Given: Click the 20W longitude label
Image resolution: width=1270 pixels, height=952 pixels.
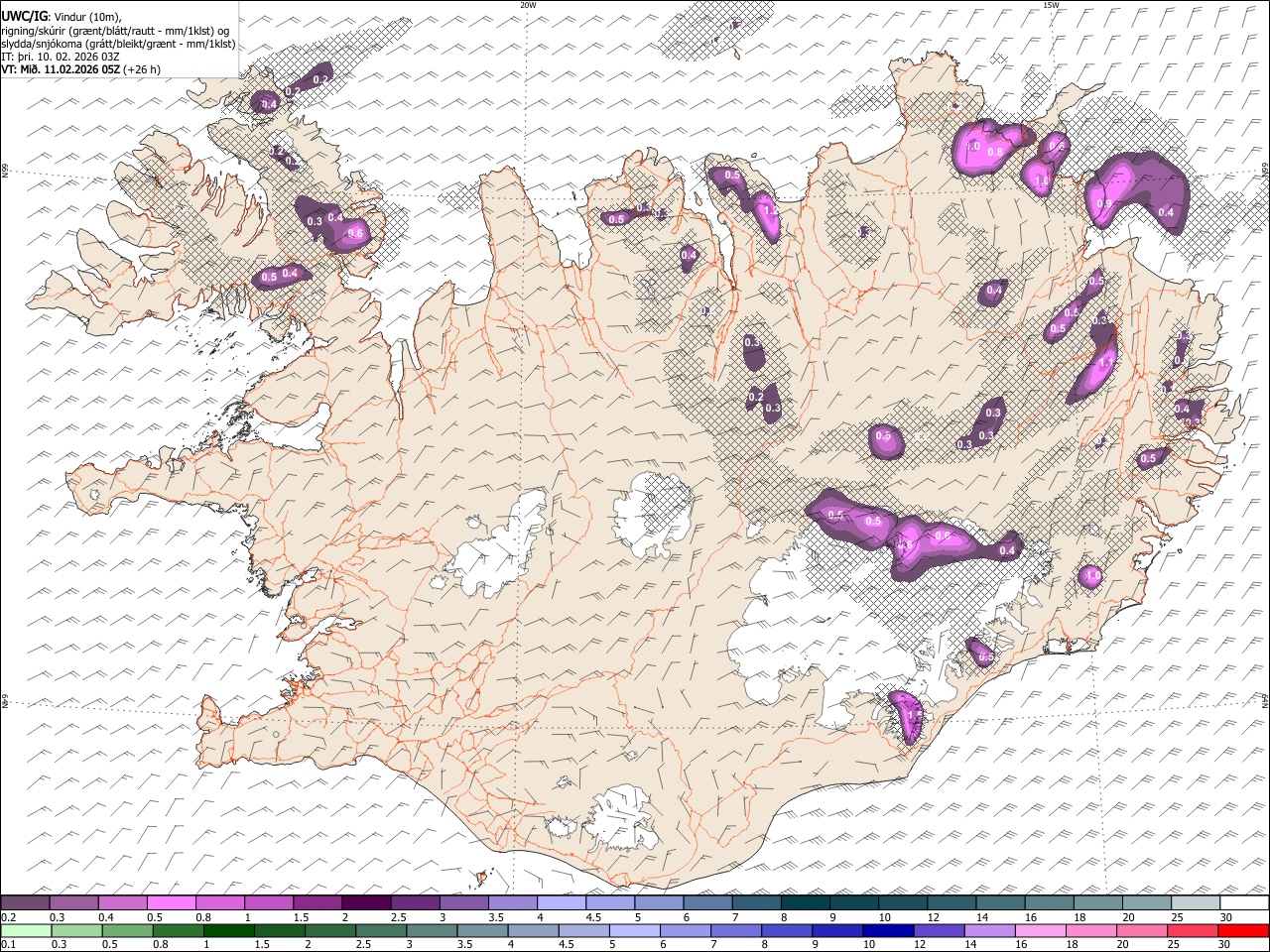Looking at the screenshot, I should (528, 5).
